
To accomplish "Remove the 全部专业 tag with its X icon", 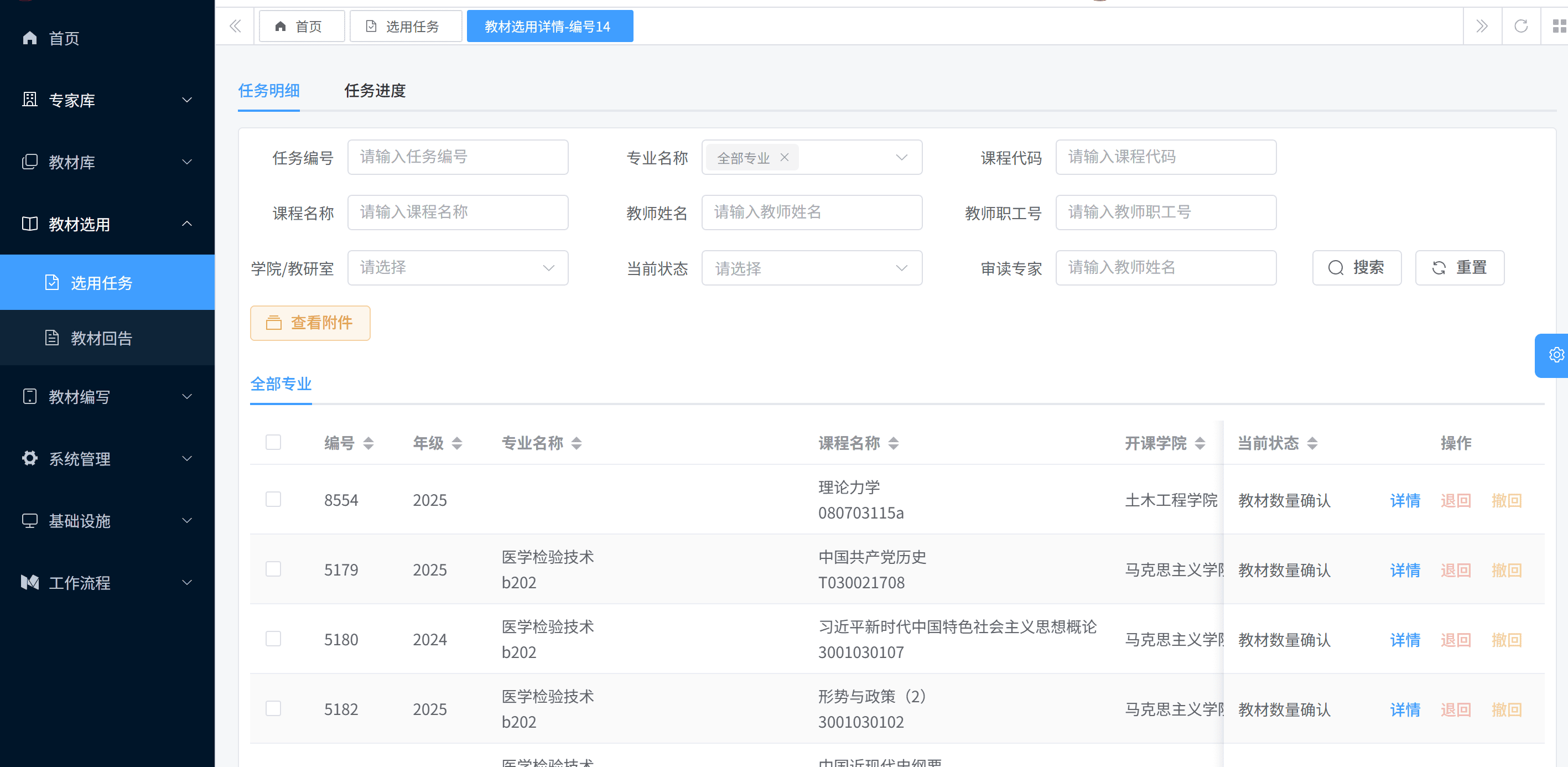I will (x=784, y=157).
